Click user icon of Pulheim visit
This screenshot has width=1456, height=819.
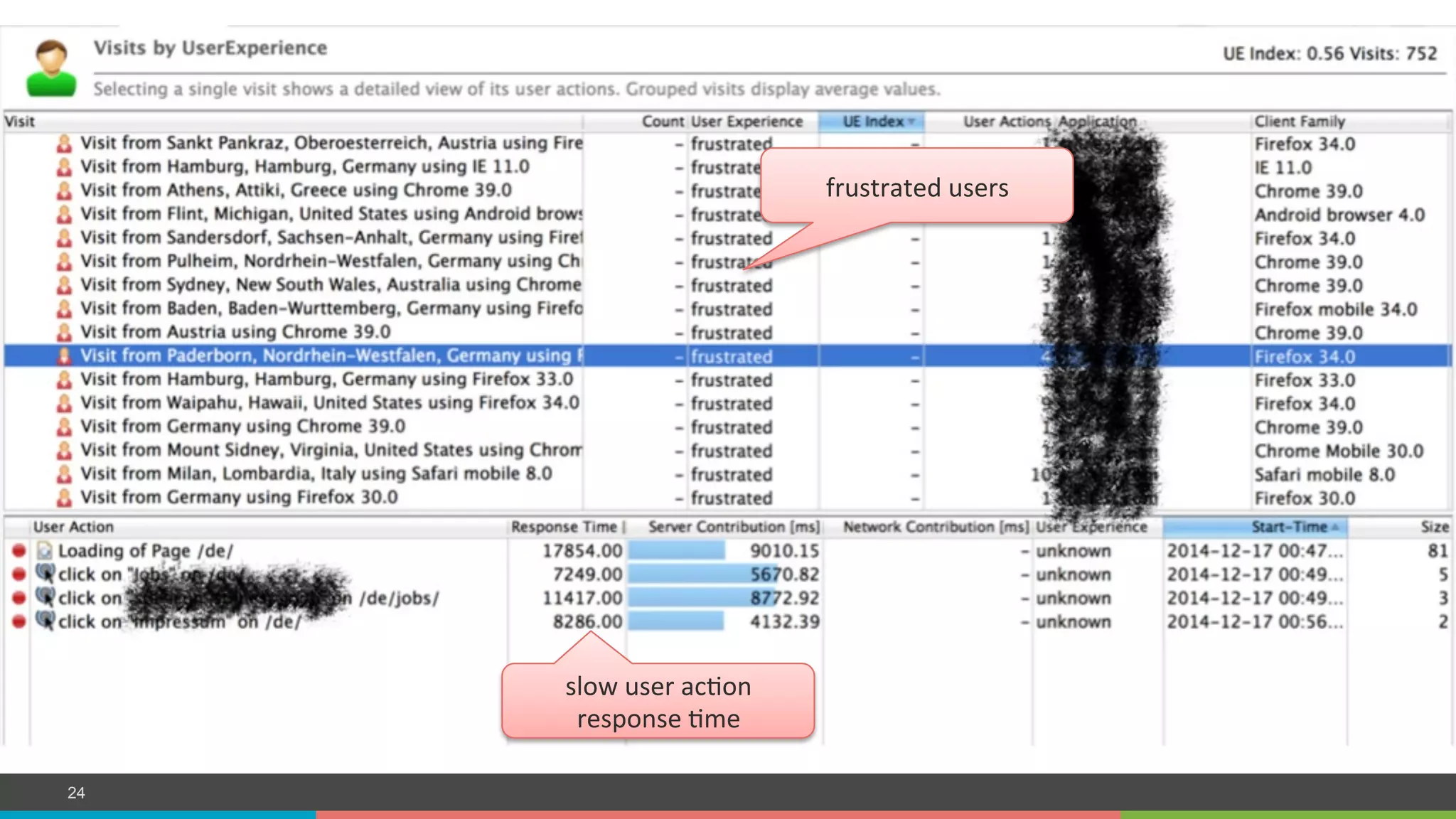(64, 262)
